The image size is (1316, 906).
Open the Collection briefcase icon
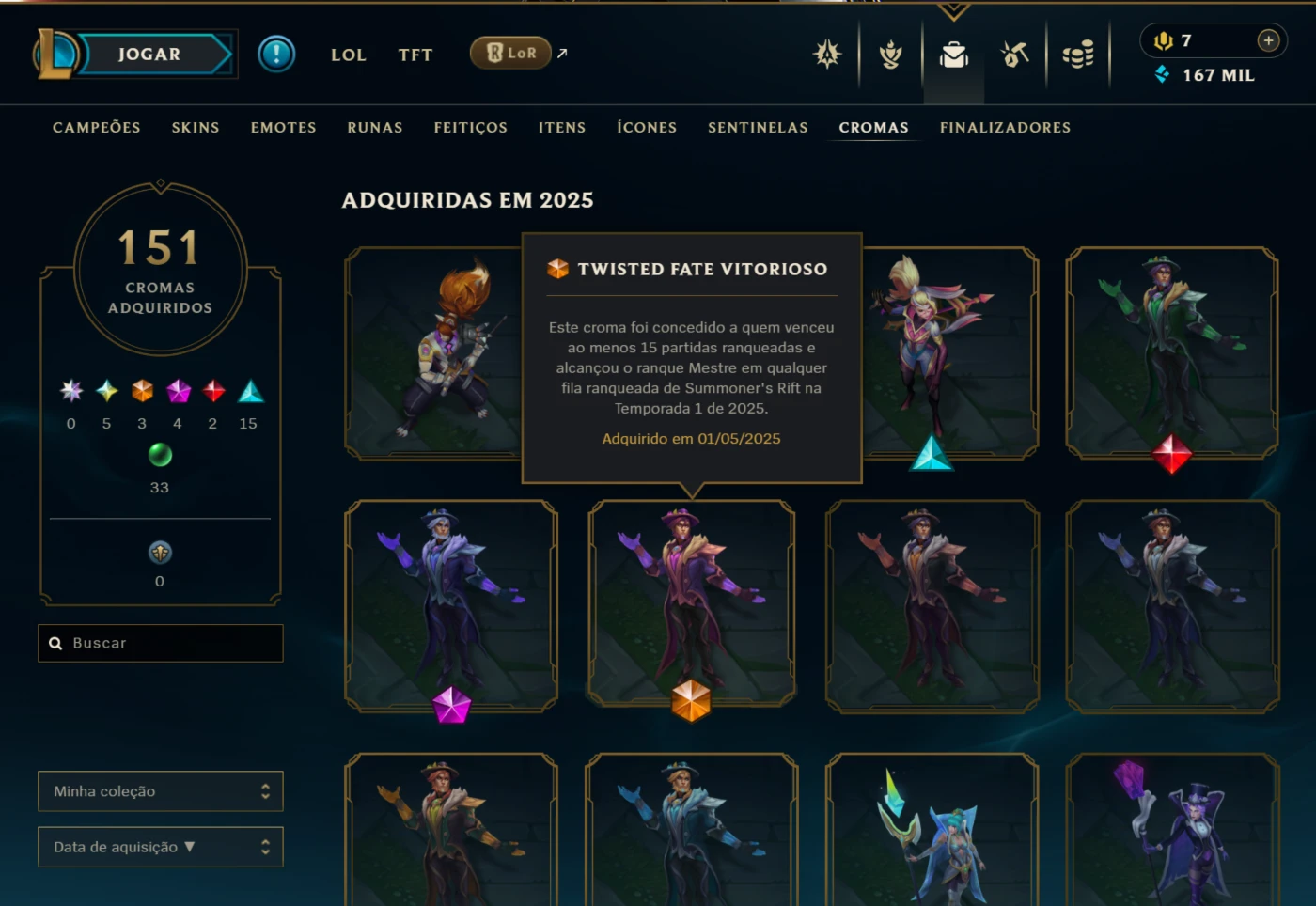(953, 55)
